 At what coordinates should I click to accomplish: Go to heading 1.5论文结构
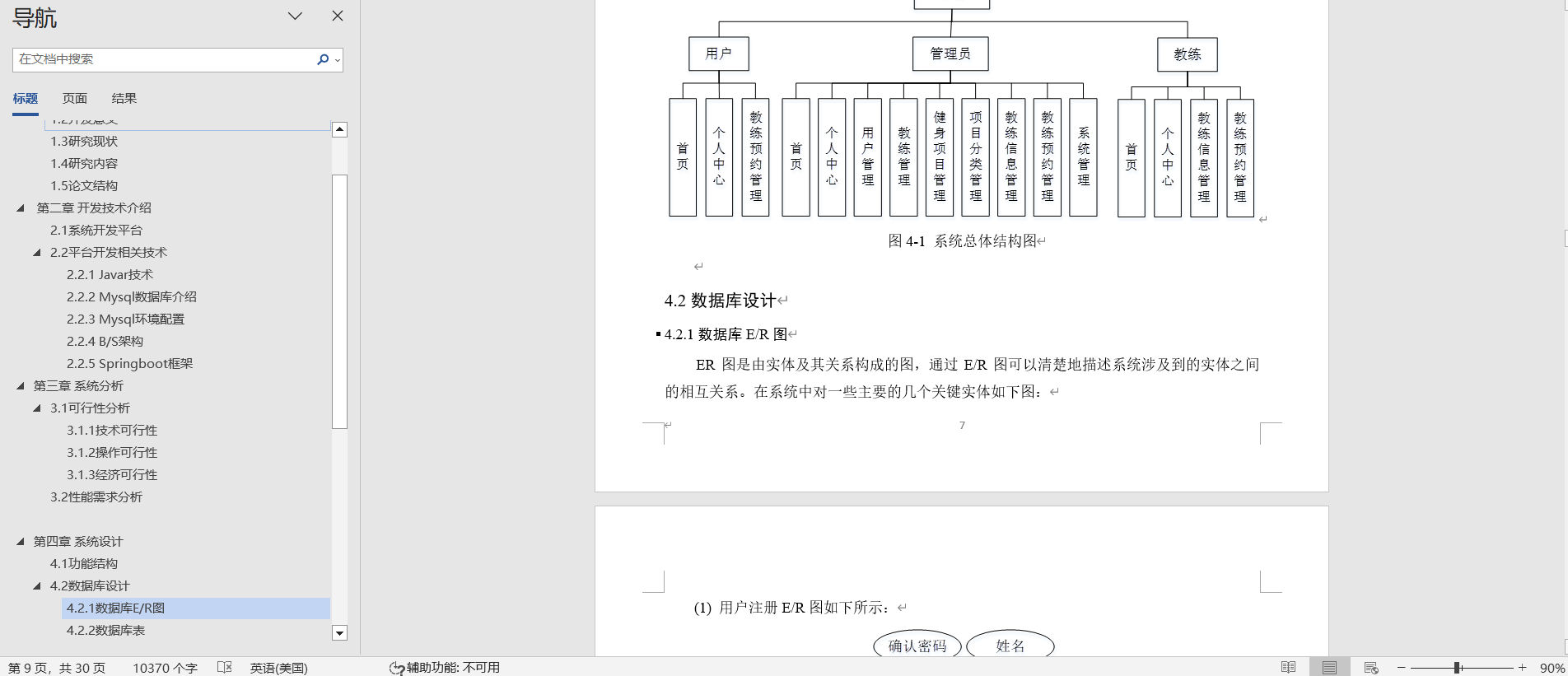pos(84,186)
